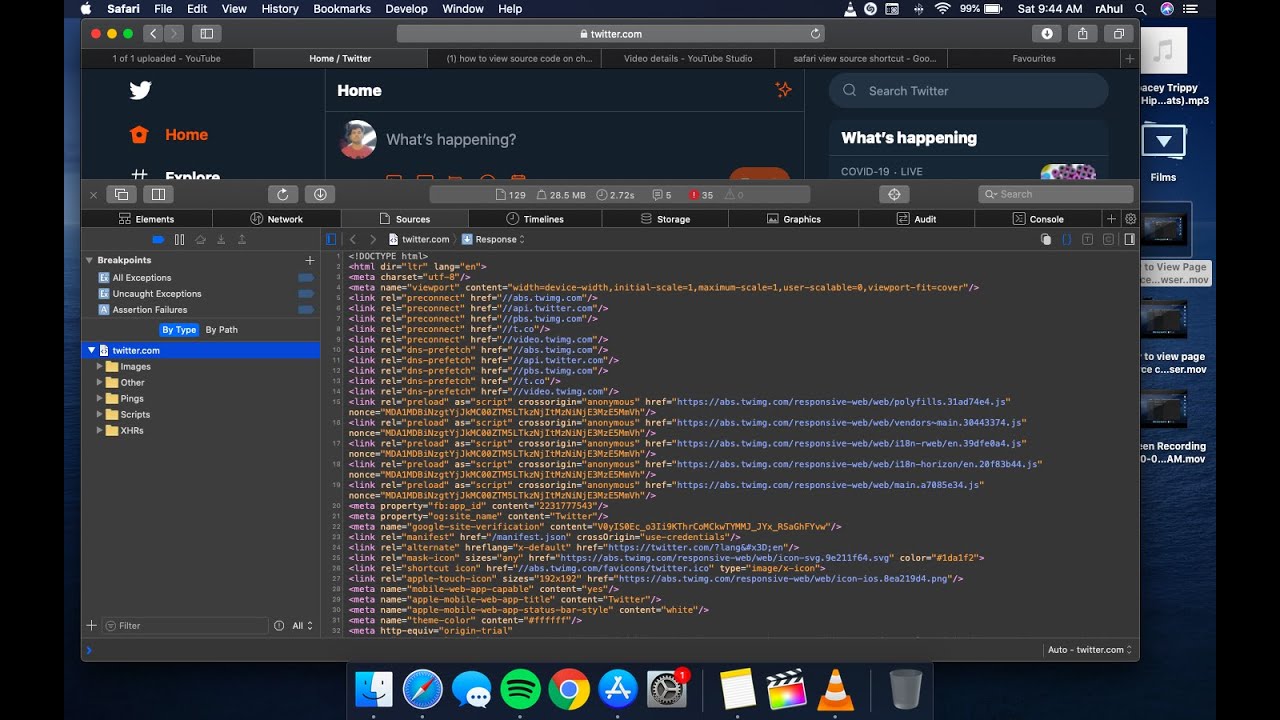
Task: Click the download web archive button
Action: pyautogui.click(x=320, y=195)
